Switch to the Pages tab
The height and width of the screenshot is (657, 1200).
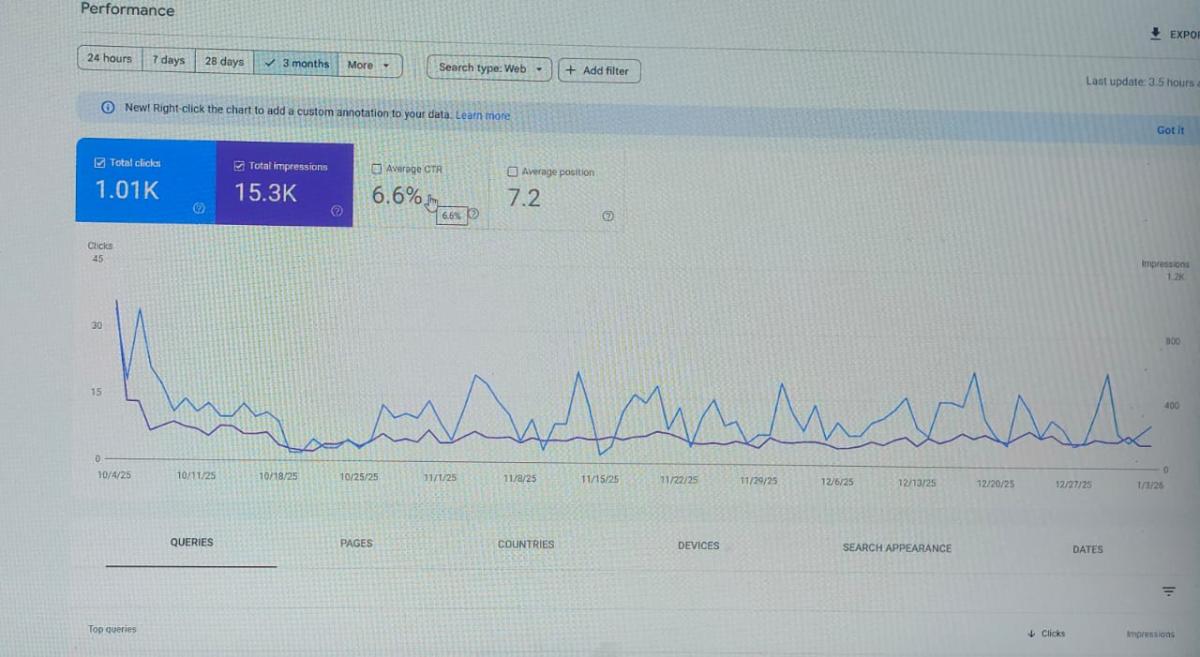click(356, 543)
